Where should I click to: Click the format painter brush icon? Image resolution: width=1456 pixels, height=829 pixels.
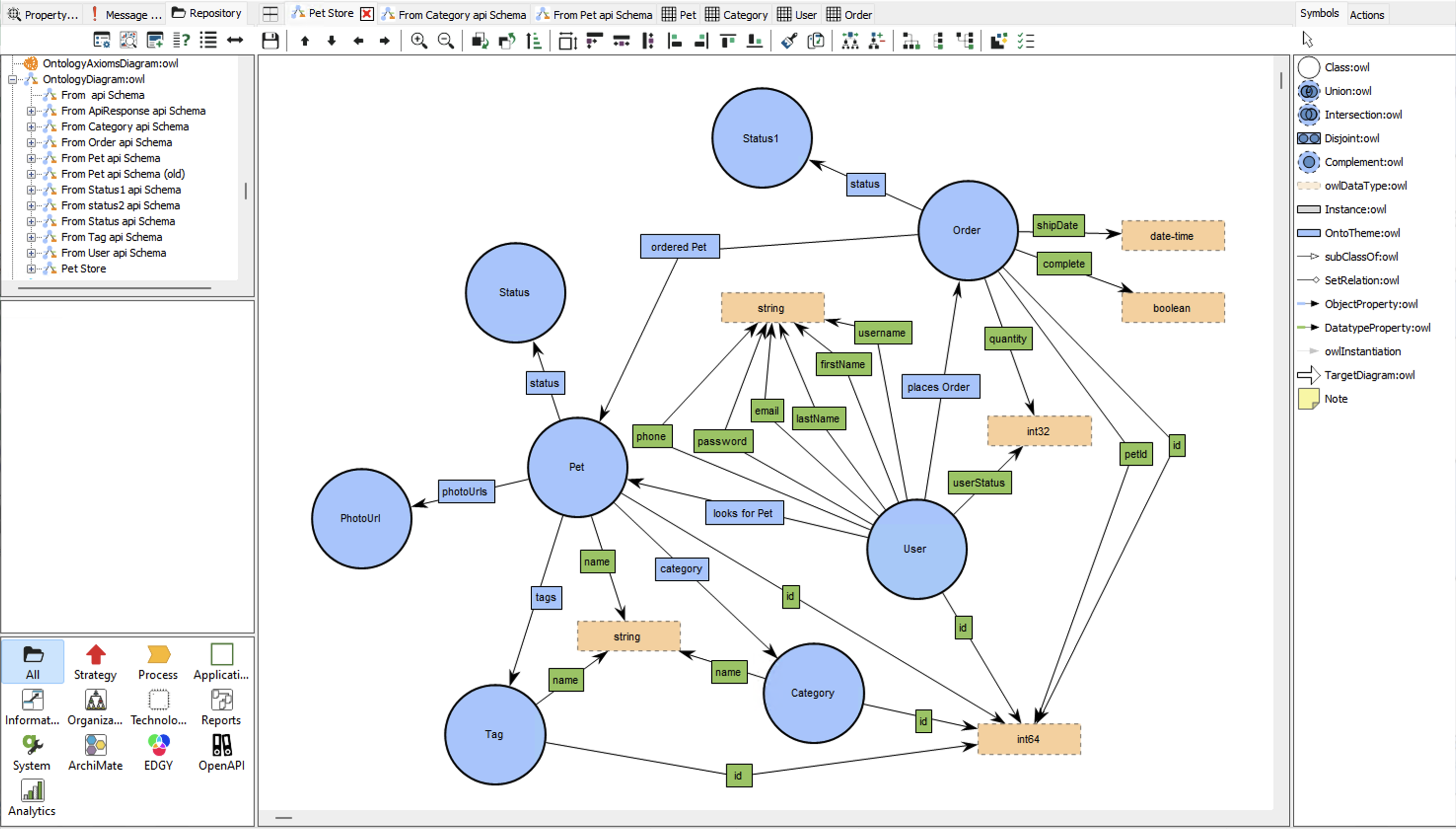[x=789, y=40]
